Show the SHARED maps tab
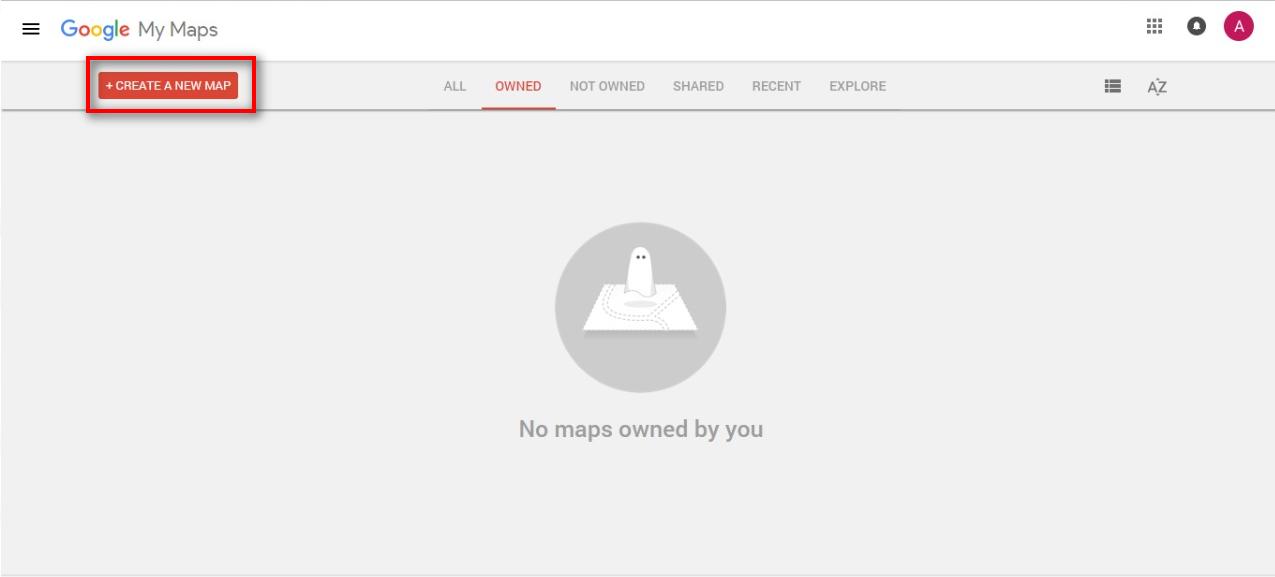The image size is (1275, 577). click(x=698, y=86)
